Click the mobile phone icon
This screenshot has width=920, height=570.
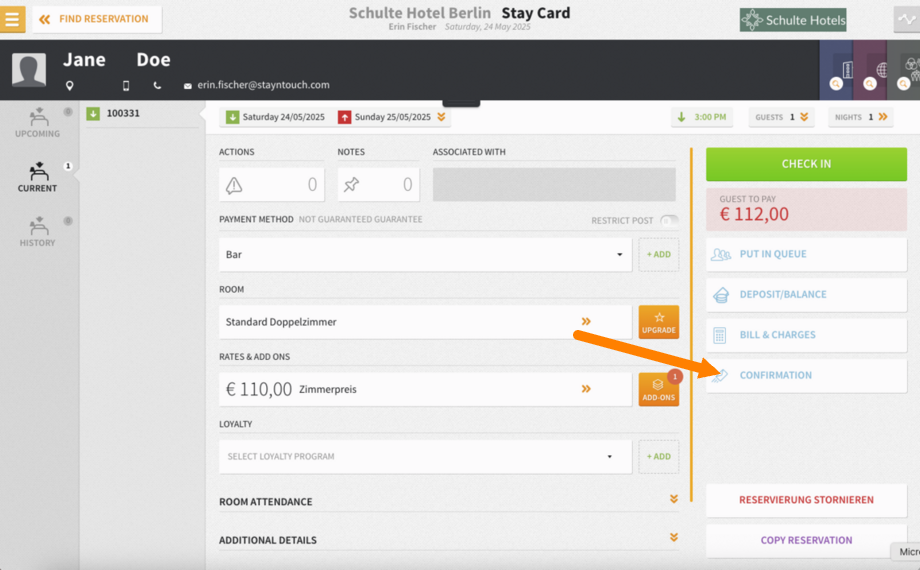coord(126,86)
